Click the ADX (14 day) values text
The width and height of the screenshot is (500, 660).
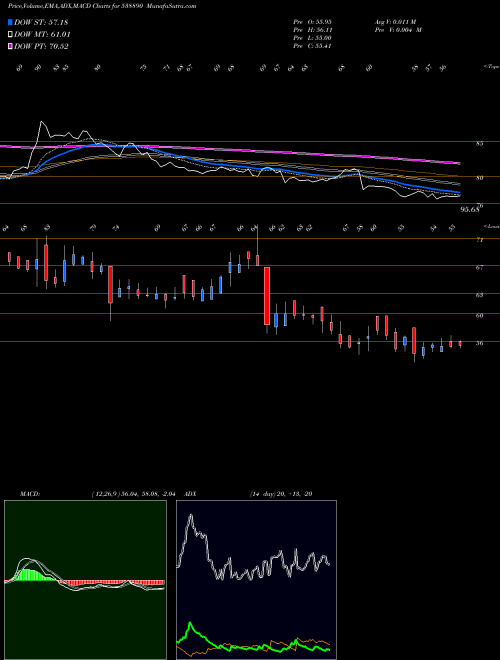pyautogui.click(x=281, y=494)
